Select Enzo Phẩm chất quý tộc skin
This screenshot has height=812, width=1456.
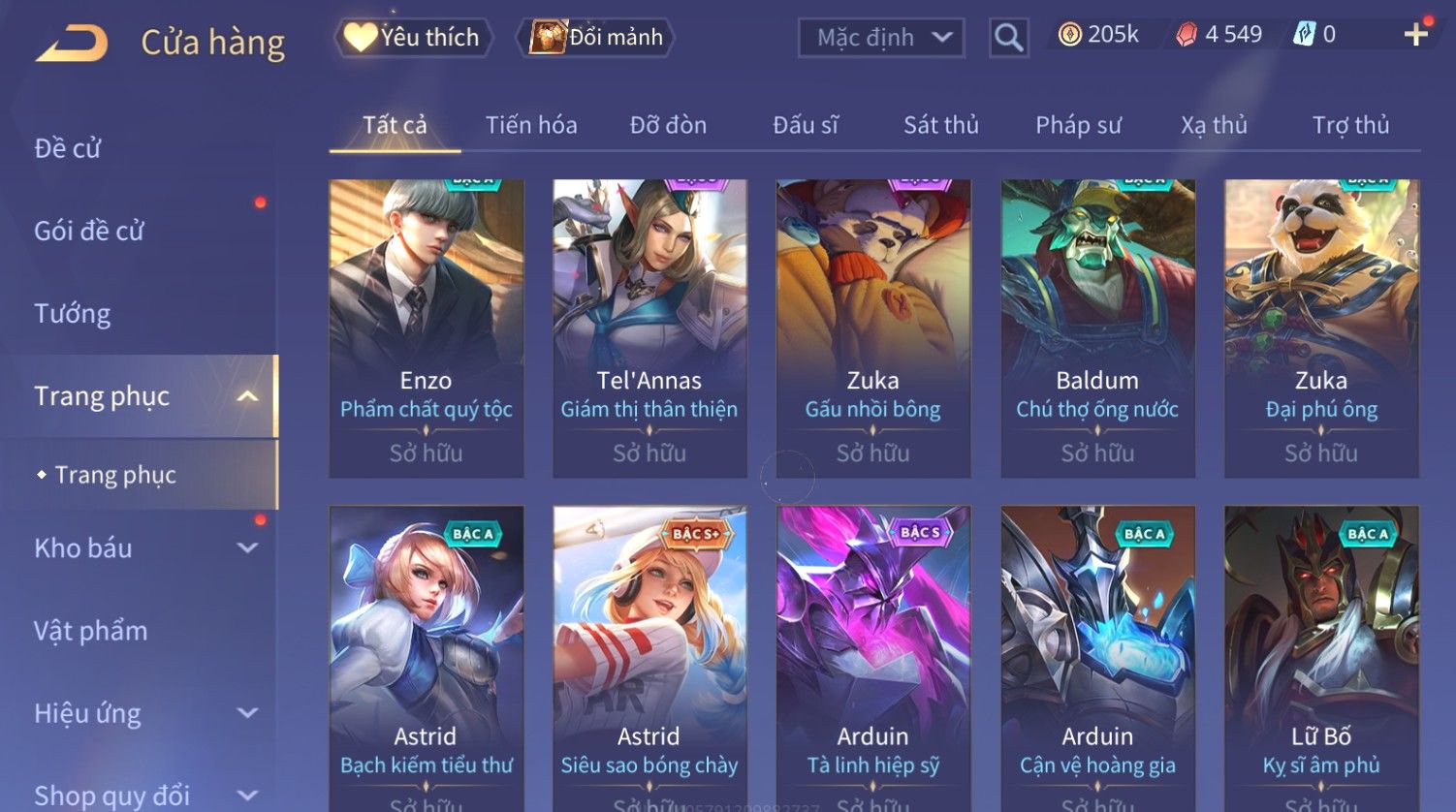click(x=427, y=328)
